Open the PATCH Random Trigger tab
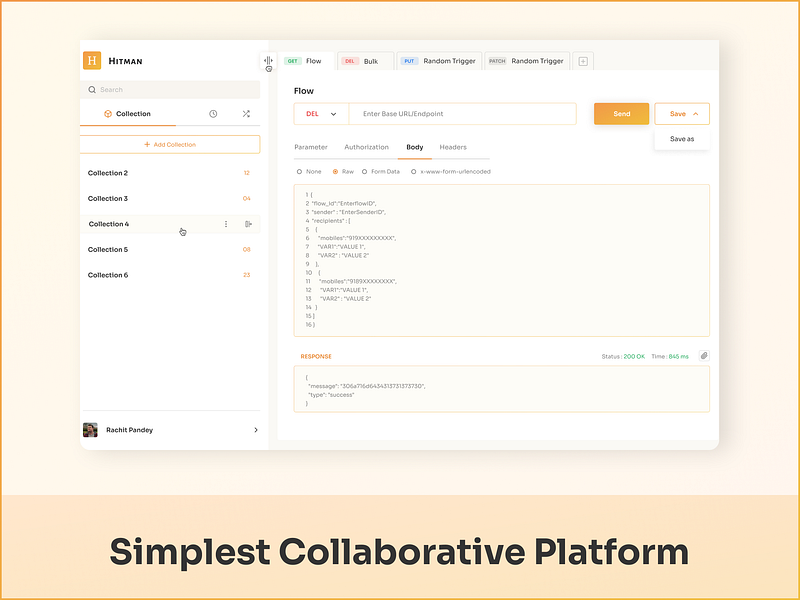This screenshot has width=800, height=600. click(527, 61)
